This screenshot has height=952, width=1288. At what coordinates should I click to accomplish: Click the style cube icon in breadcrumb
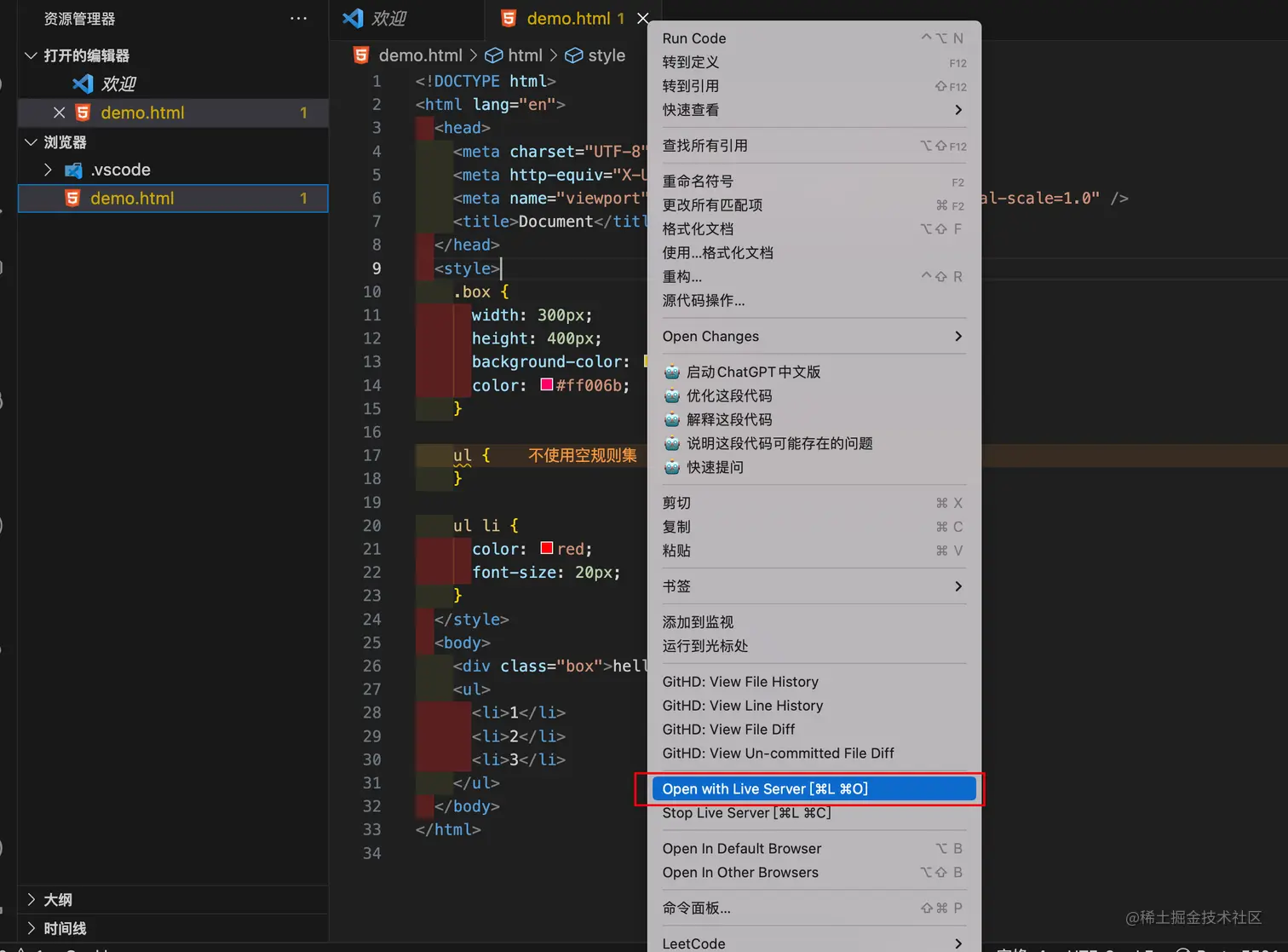[x=574, y=55]
